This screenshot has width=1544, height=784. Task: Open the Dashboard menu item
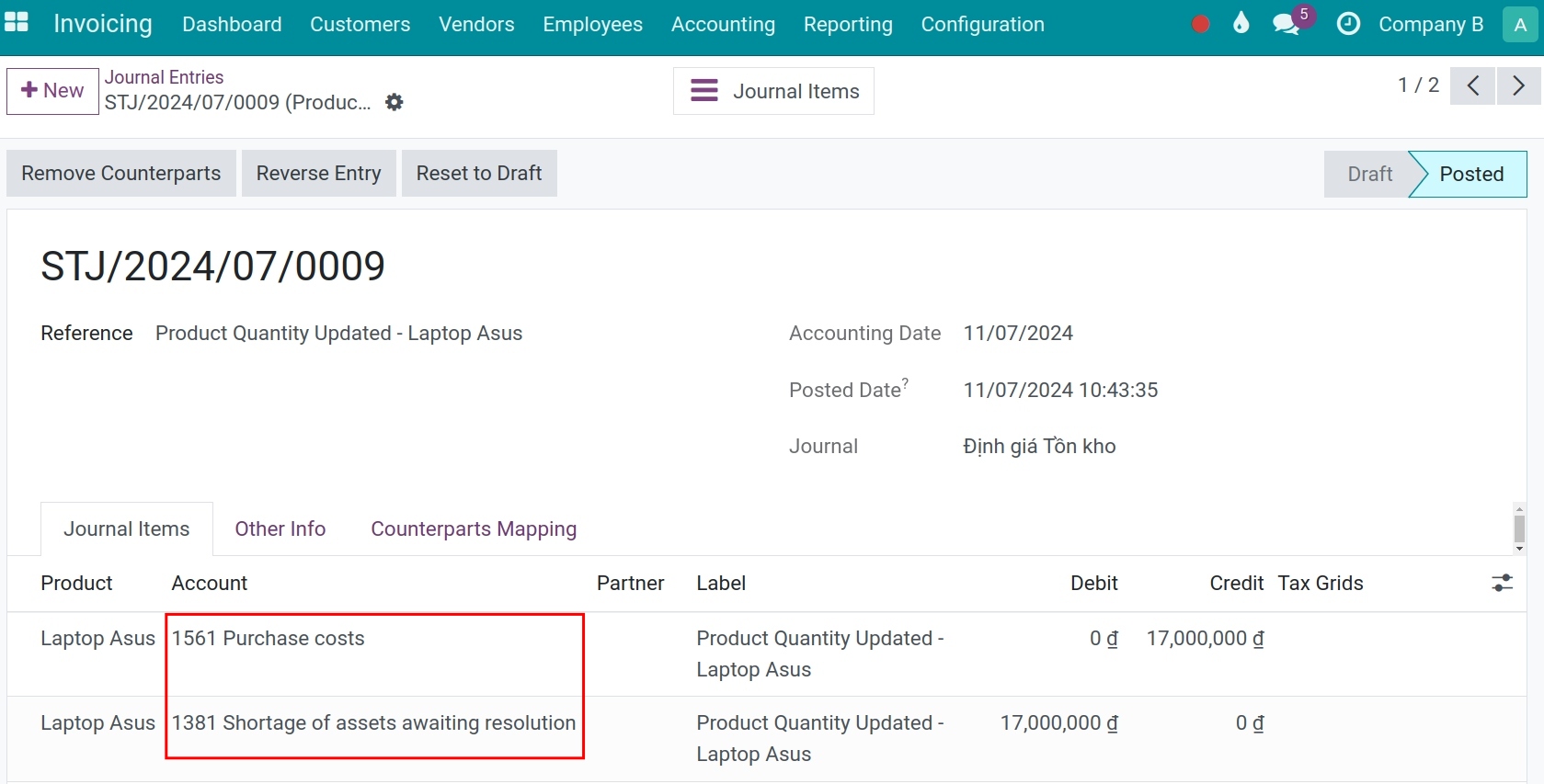tap(232, 24)
